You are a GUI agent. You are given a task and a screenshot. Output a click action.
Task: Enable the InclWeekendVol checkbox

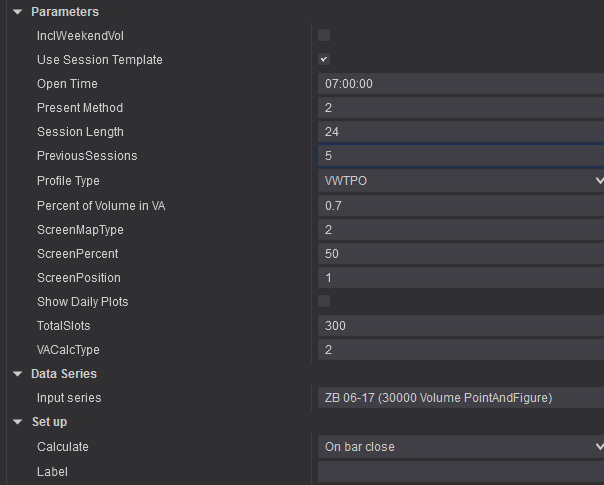point(324,35)
